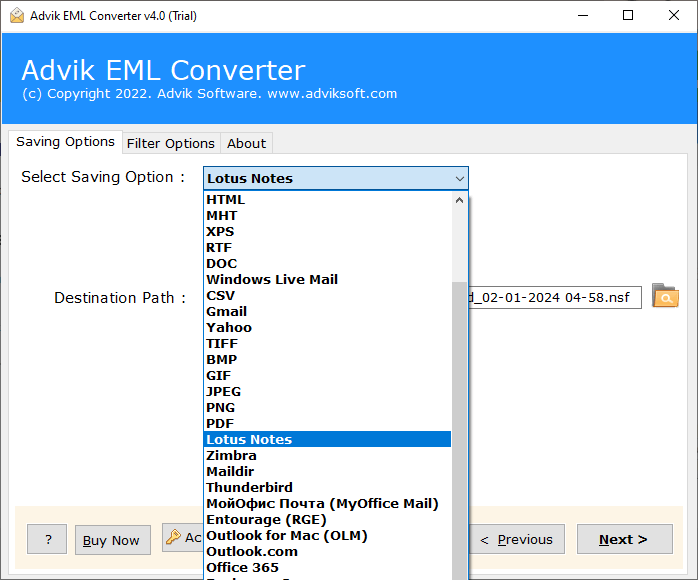This screenshot has height=580, width=698.
Task: Choose PDF saving option
Action: click(x=327, y=424)
